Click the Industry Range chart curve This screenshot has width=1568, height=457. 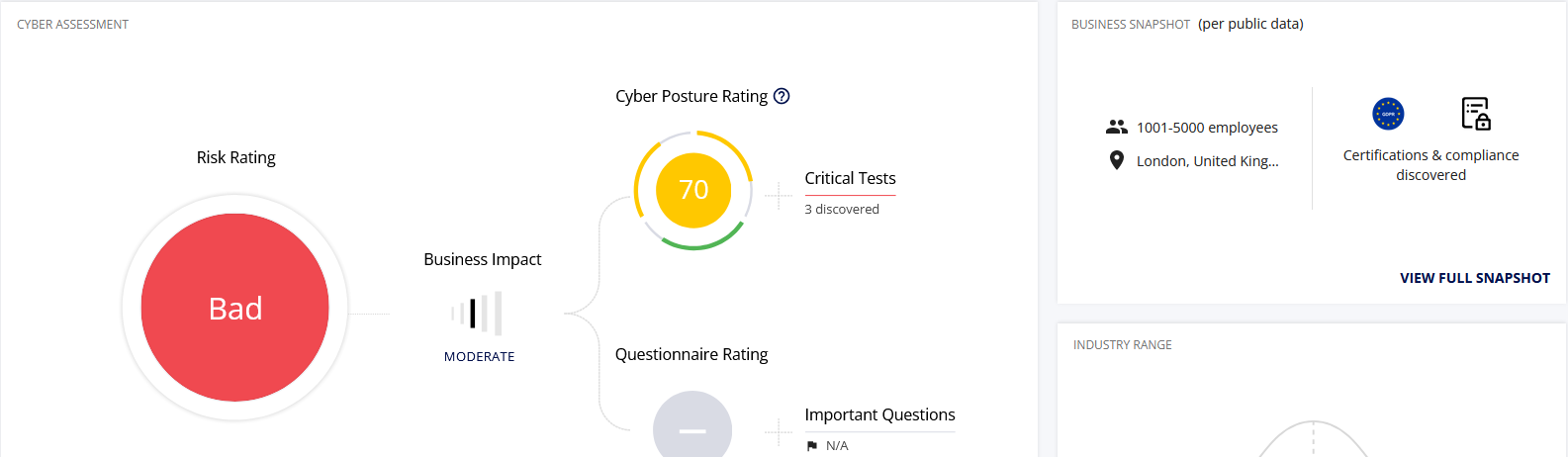pyautogui.click(x=1313, y=438)
